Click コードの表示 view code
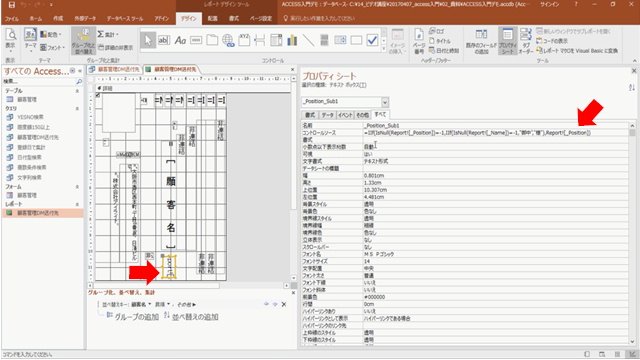640x360 pixels. (x=552, y=41)
